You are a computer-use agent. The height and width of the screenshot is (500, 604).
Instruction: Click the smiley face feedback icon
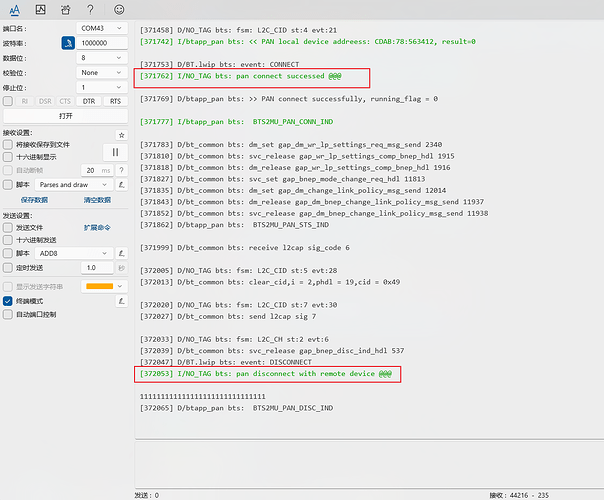(119, 9)
